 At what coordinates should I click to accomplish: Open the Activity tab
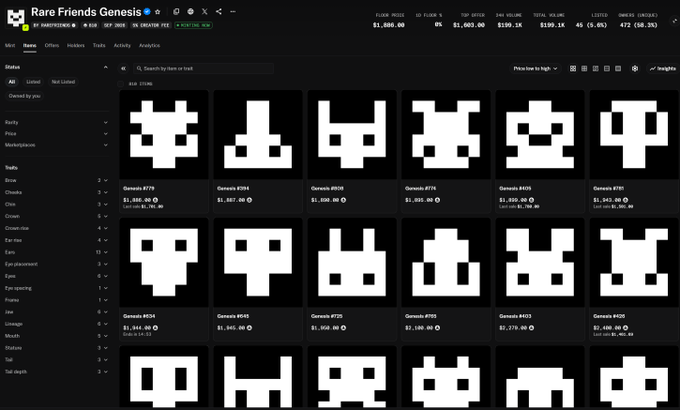(122, 45)
